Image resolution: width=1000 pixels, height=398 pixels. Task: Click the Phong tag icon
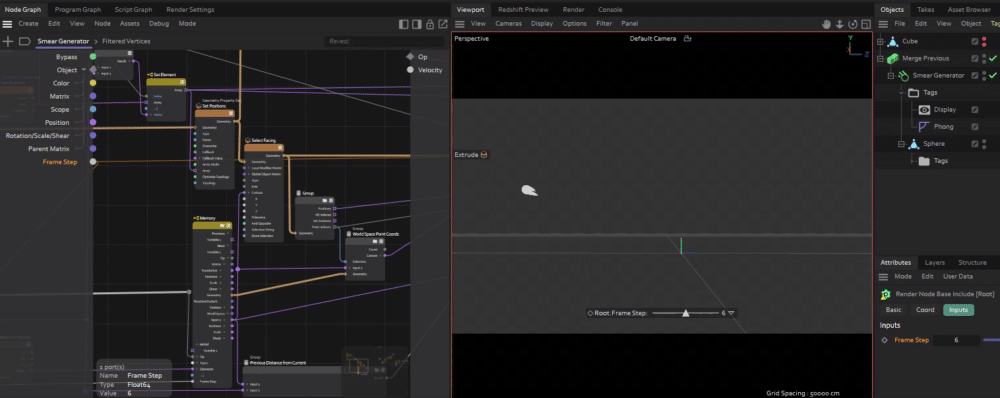(x=924, y=126)
